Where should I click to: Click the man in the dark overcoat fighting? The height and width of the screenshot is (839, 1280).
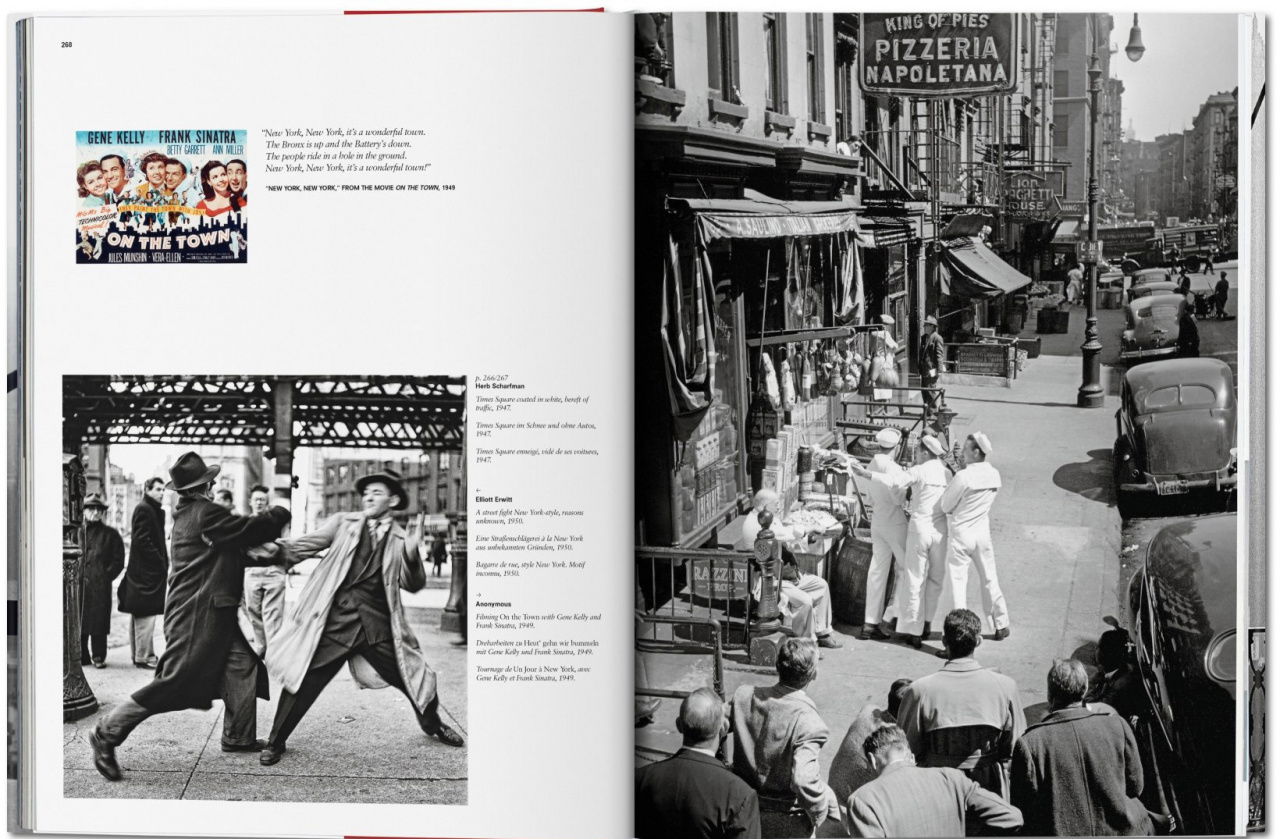pos(190,600)
